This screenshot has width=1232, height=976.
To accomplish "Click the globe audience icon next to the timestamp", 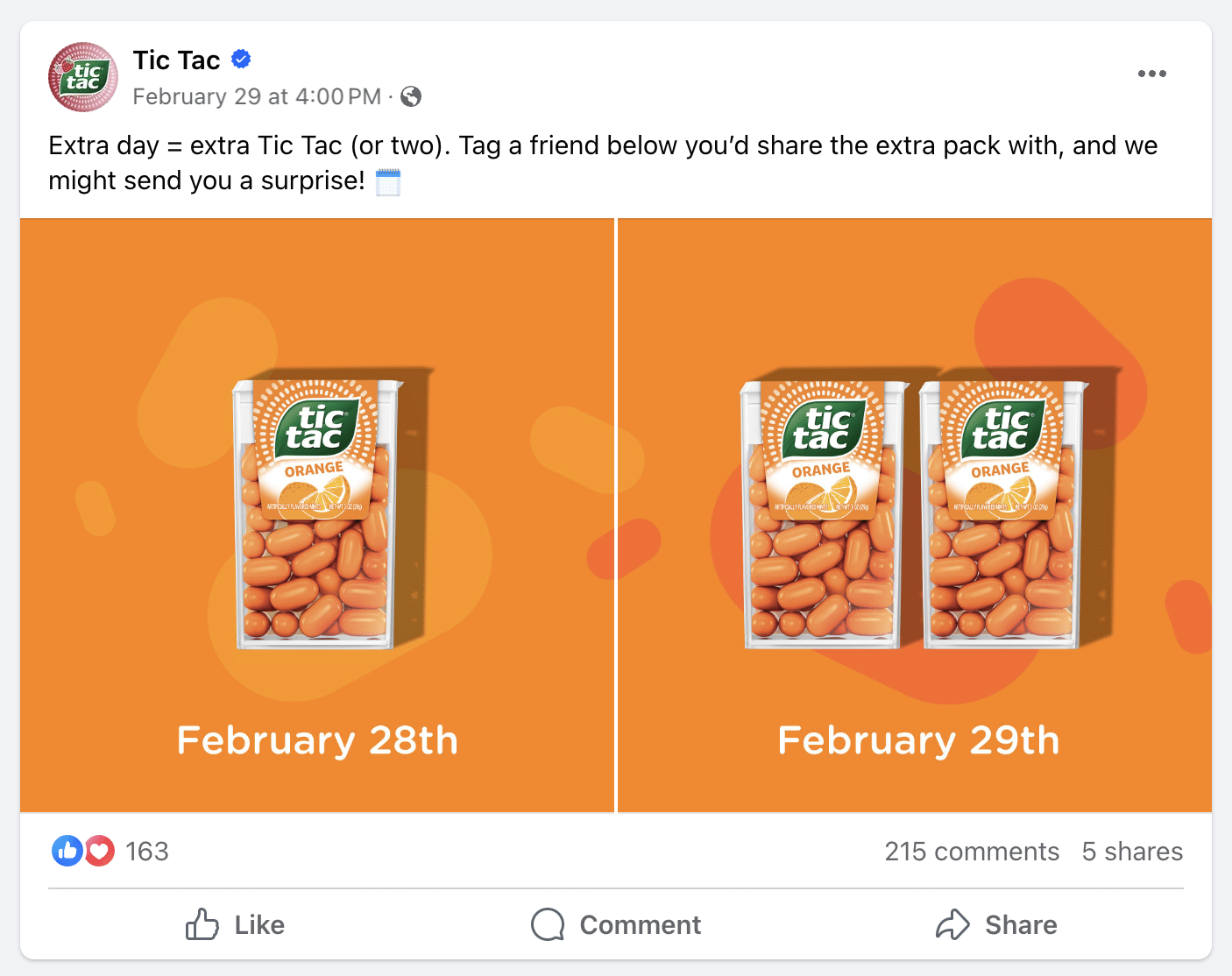I will coord(412,96).
